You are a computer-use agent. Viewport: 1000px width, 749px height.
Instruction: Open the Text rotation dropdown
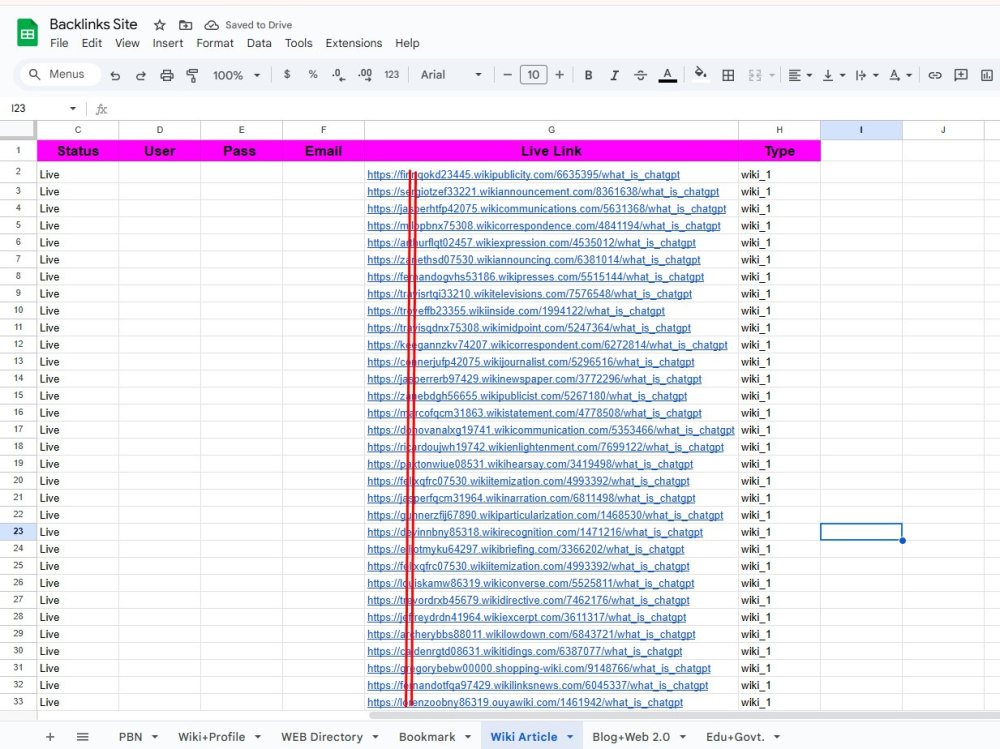900,75
